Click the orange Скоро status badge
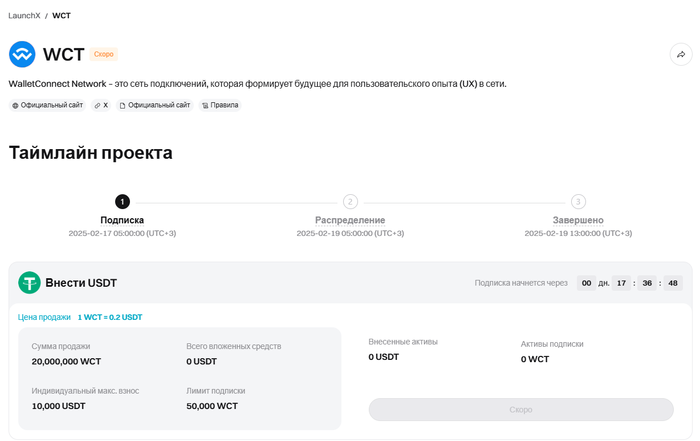 point(103,54)
